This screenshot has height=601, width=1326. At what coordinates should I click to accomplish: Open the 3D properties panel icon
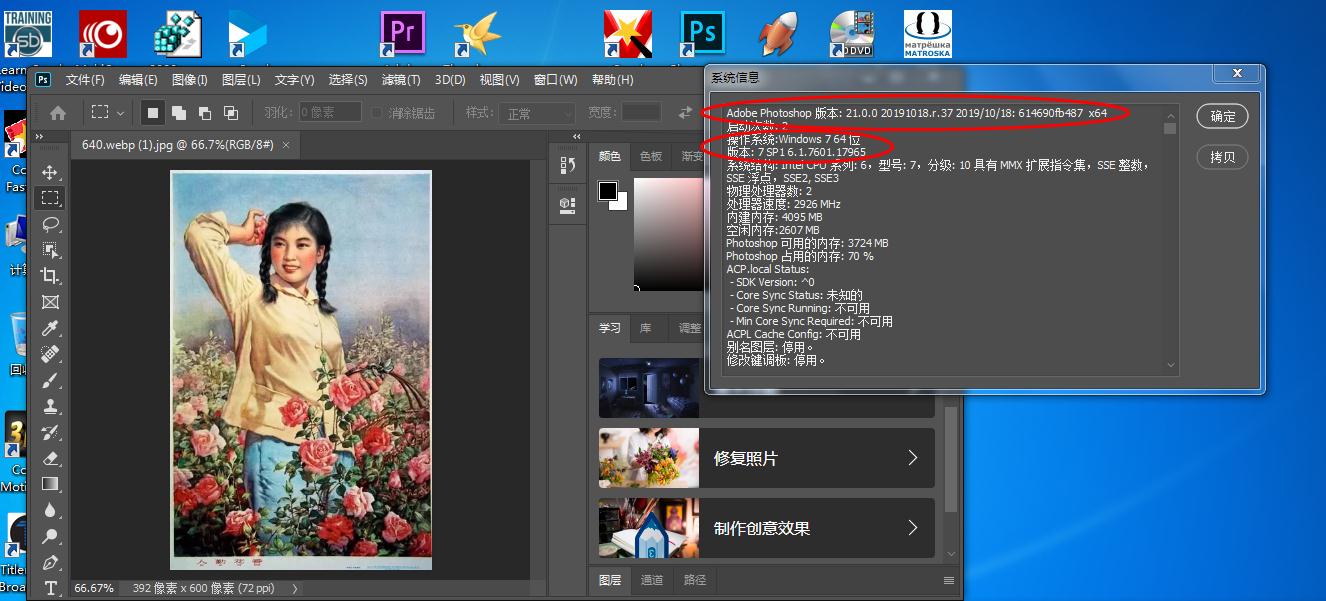568,204
